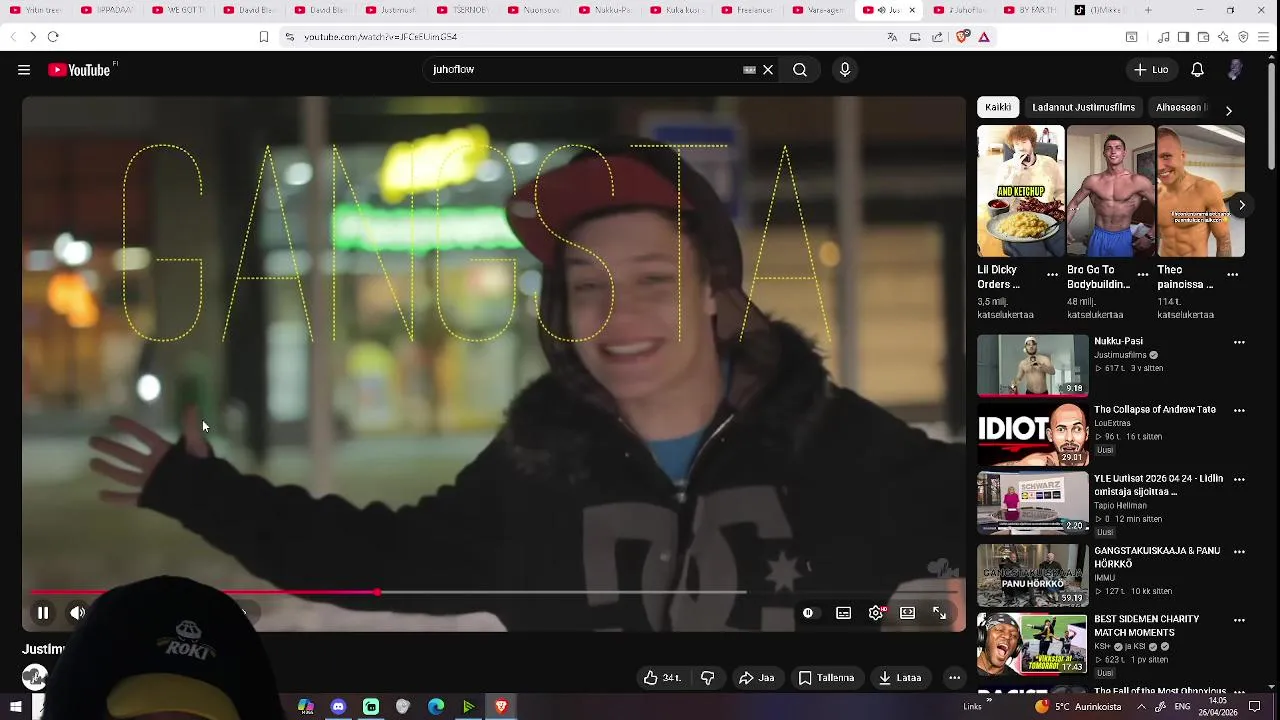The width and height of the screenshot is (1280, 720).
Task: Go forward in browser history
Action: [32, 37]
